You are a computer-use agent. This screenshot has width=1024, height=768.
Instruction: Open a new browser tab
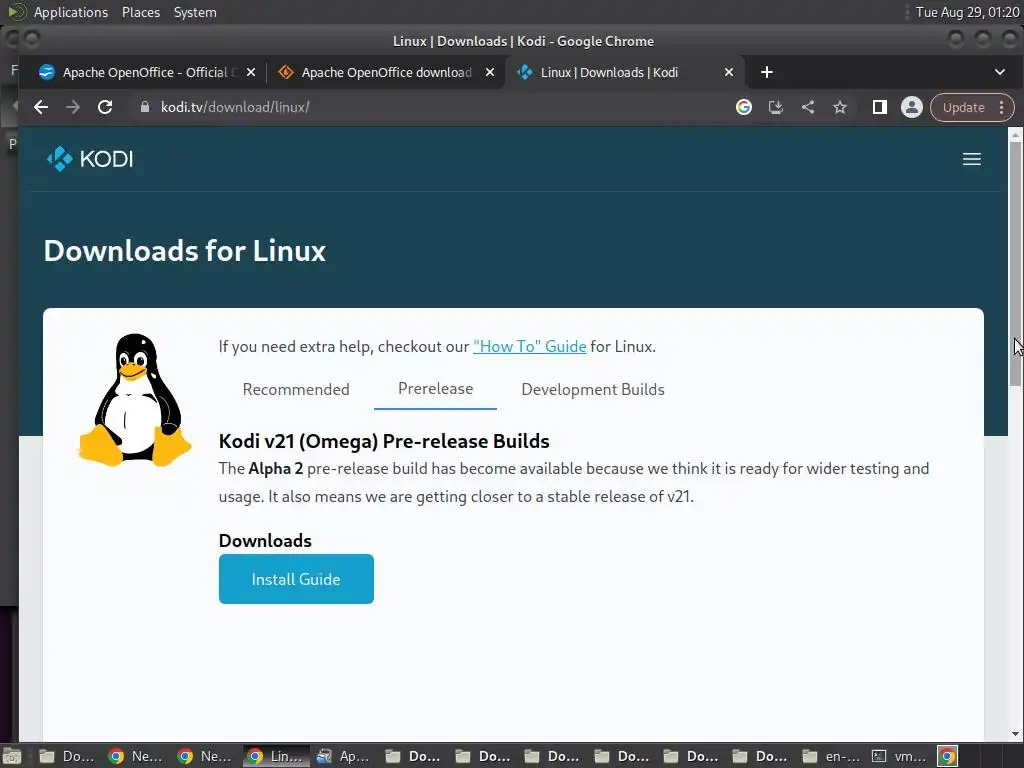point(767,72)
